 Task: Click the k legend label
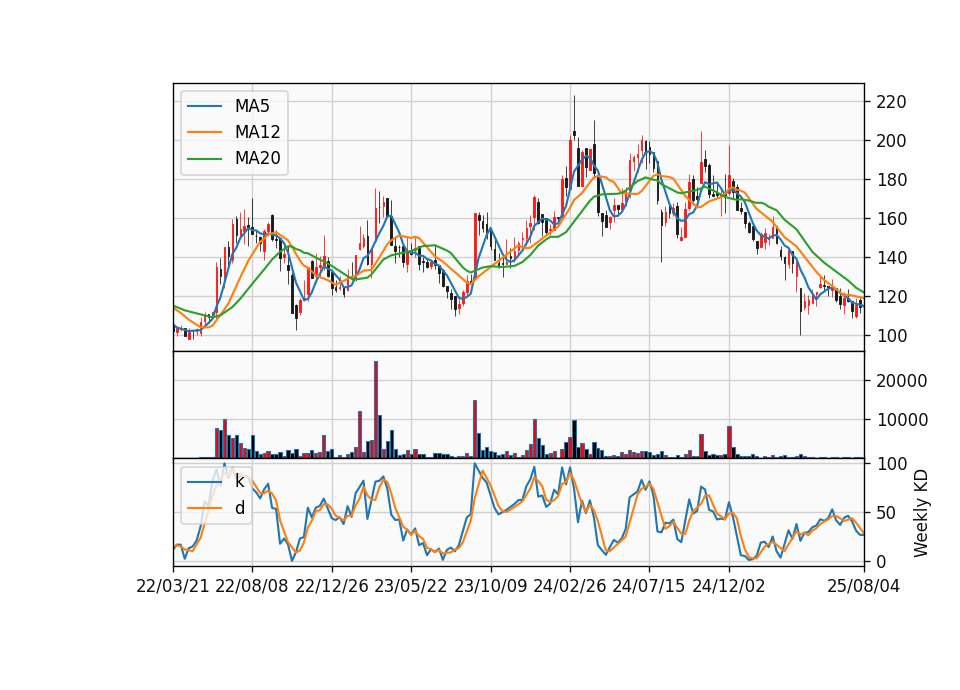pos(239,481)
